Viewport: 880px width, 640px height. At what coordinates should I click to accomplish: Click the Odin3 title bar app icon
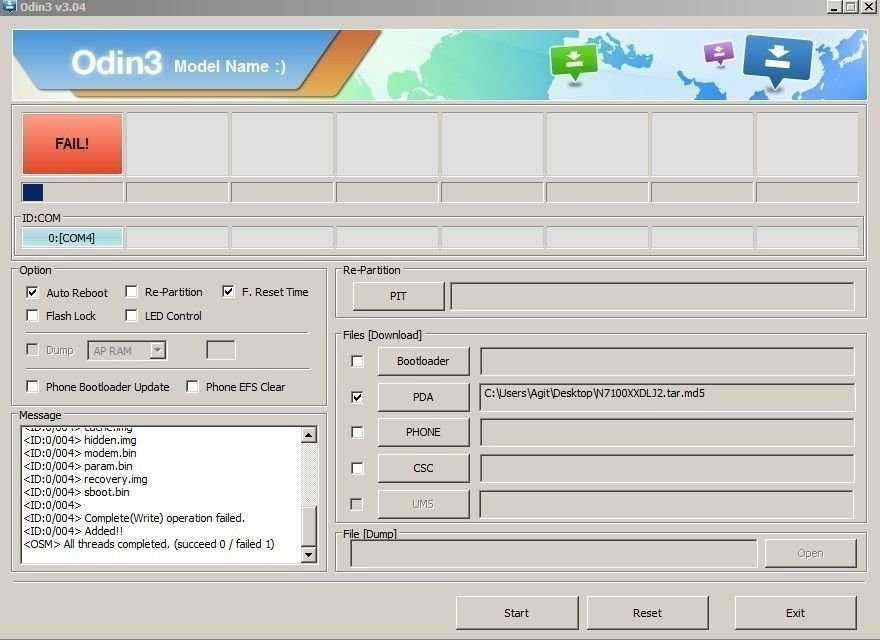9,7
